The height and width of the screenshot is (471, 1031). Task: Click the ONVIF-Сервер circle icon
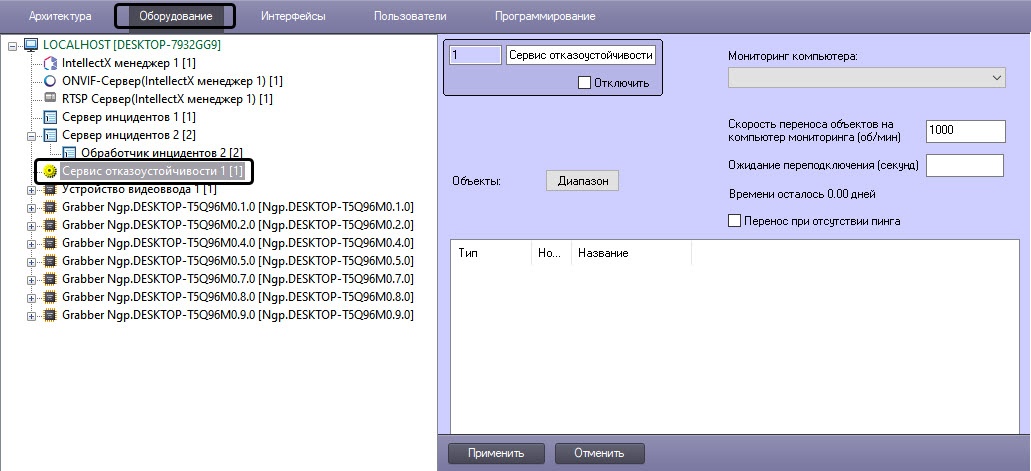(x=50, y=81)
